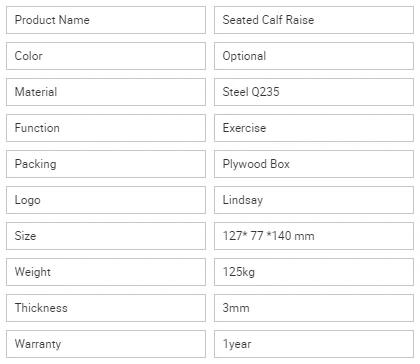This screenshot has width=420, height=364.
Task: Select the Exercise value cell
Action: pos(314,128)
